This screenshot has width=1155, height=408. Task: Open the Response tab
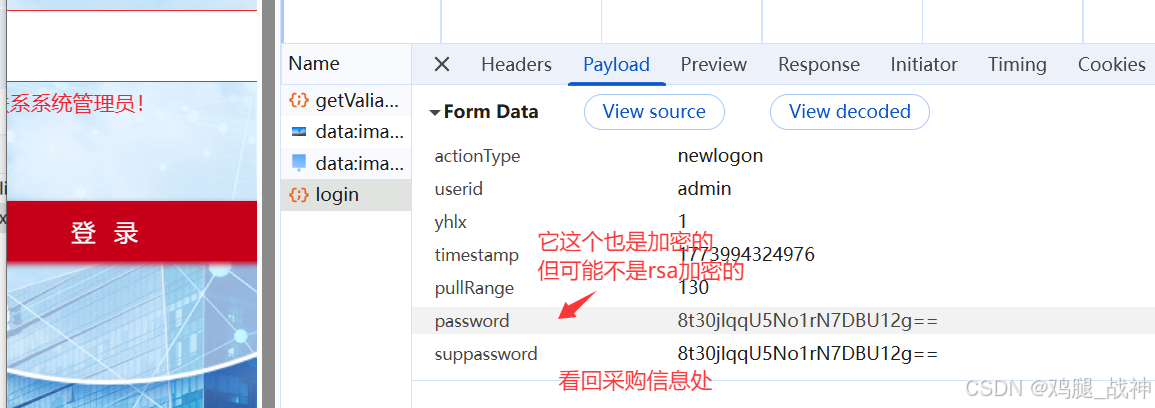(819, 65)
